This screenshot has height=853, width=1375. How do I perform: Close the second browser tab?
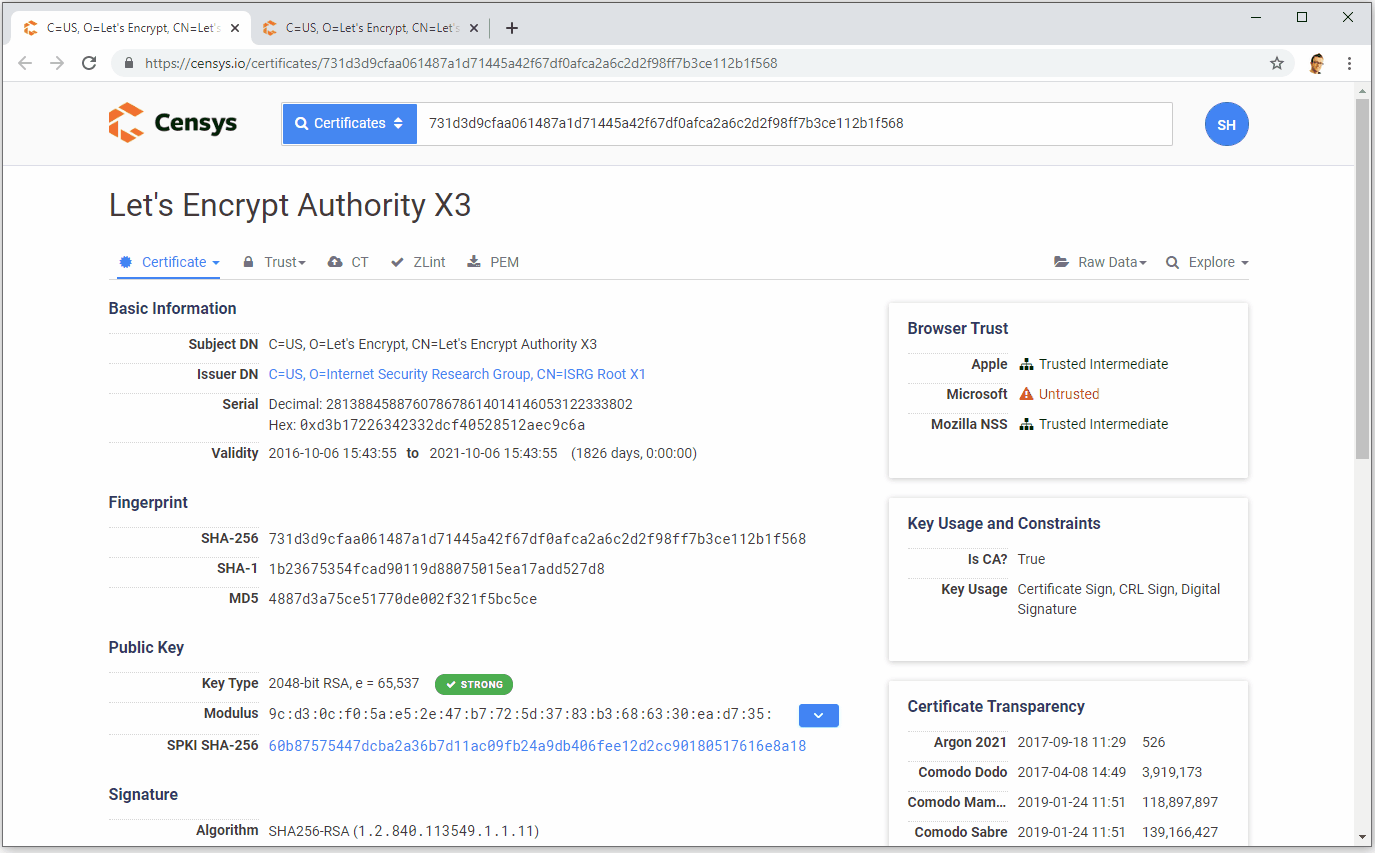473,28
